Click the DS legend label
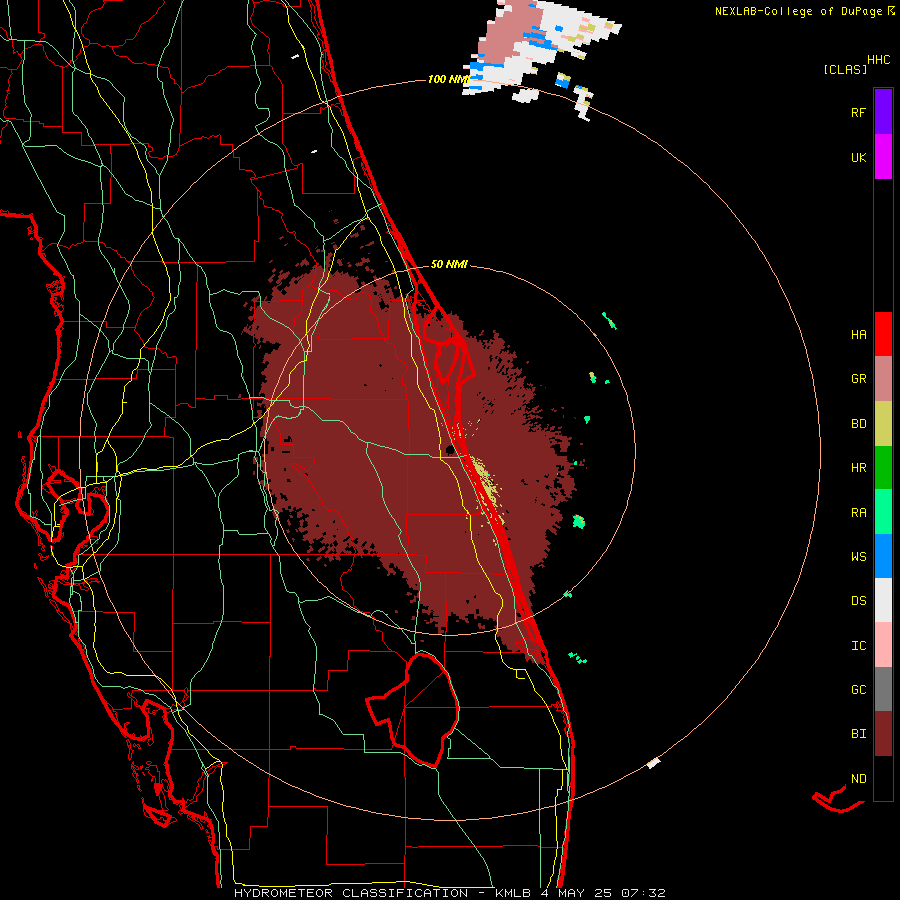 [859, 601]
